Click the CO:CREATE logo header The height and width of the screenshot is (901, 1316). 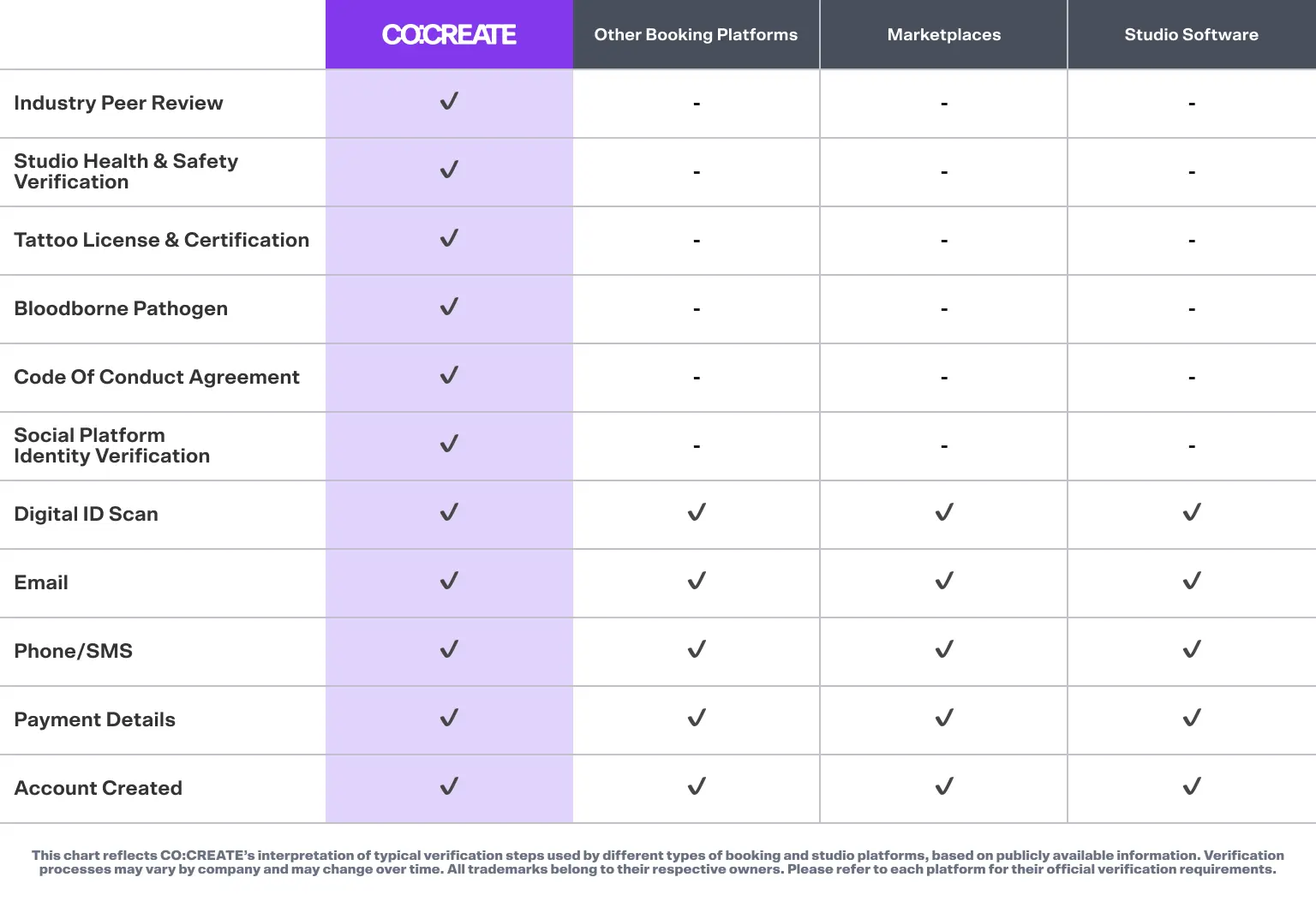click(449, 35)
